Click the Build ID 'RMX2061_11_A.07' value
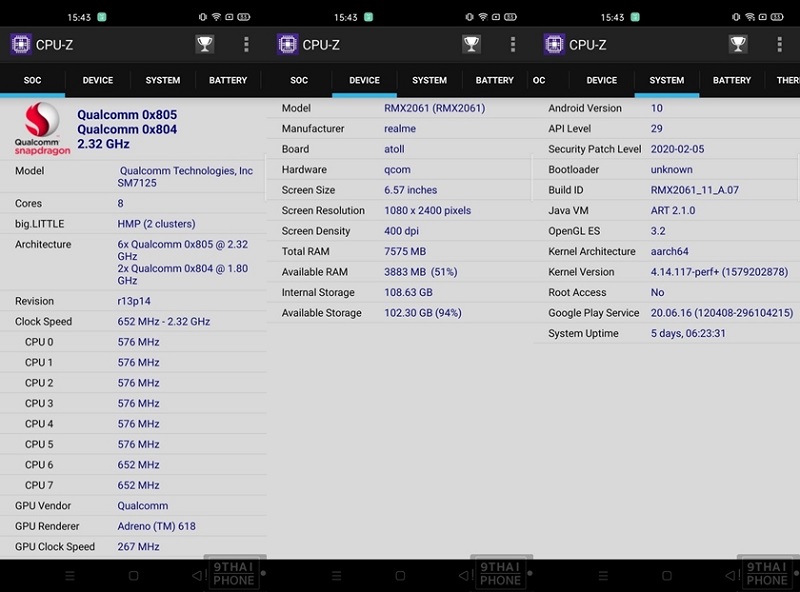This screenshot has height=592, width=800. 695,190
